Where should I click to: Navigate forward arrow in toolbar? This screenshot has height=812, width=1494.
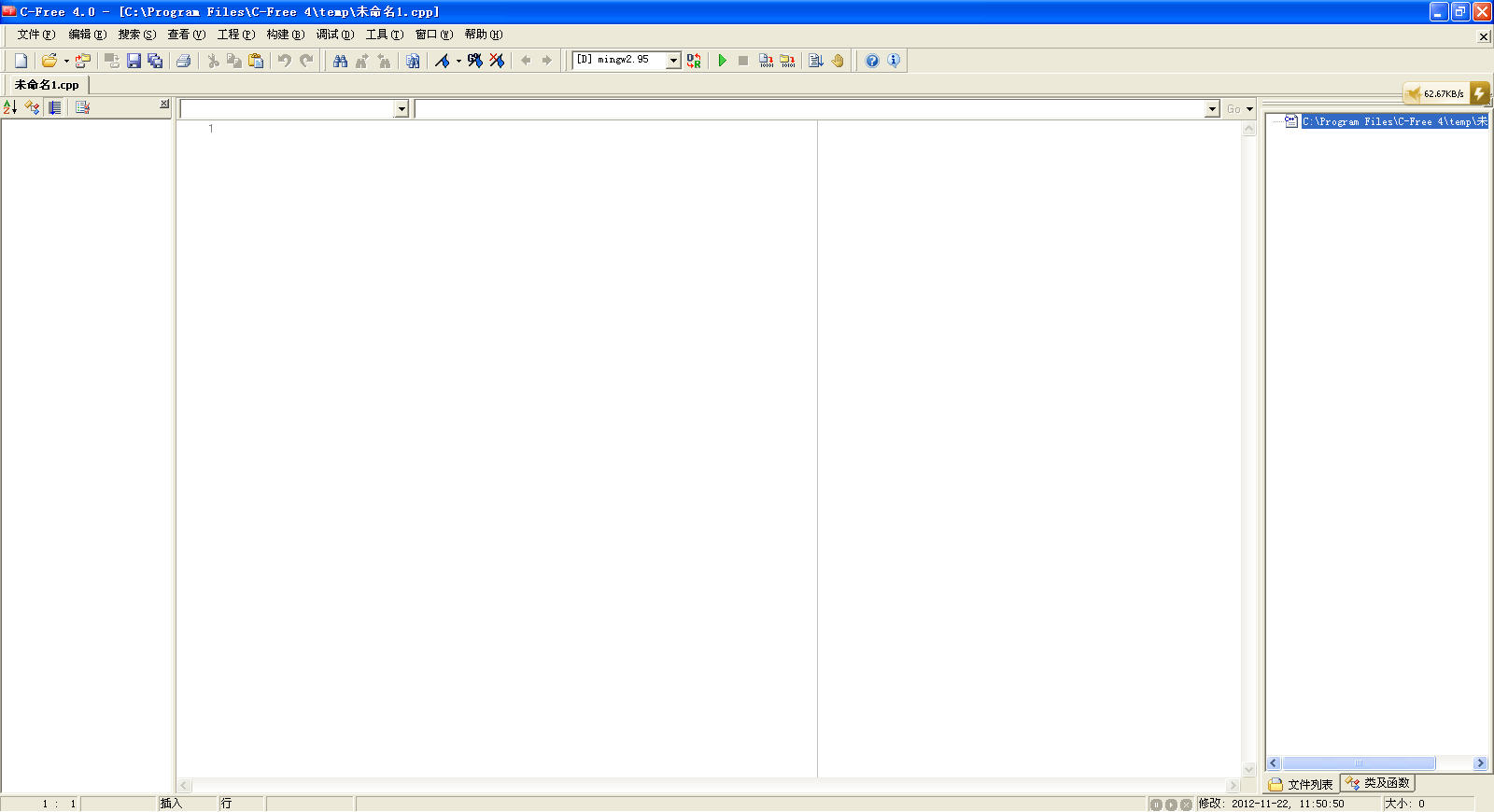point(547,61)
